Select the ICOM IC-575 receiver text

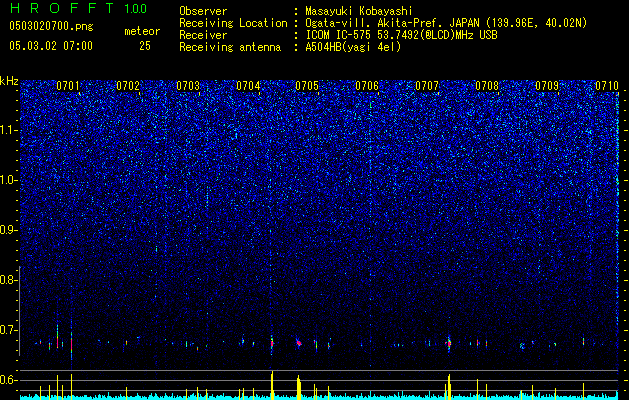click(401, 35)
